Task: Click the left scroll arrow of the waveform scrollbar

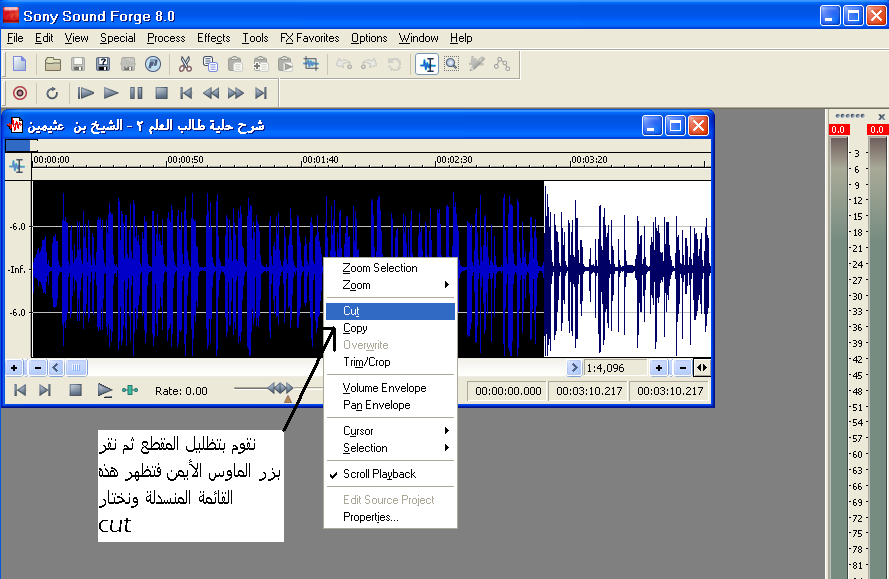Action: 56,368
